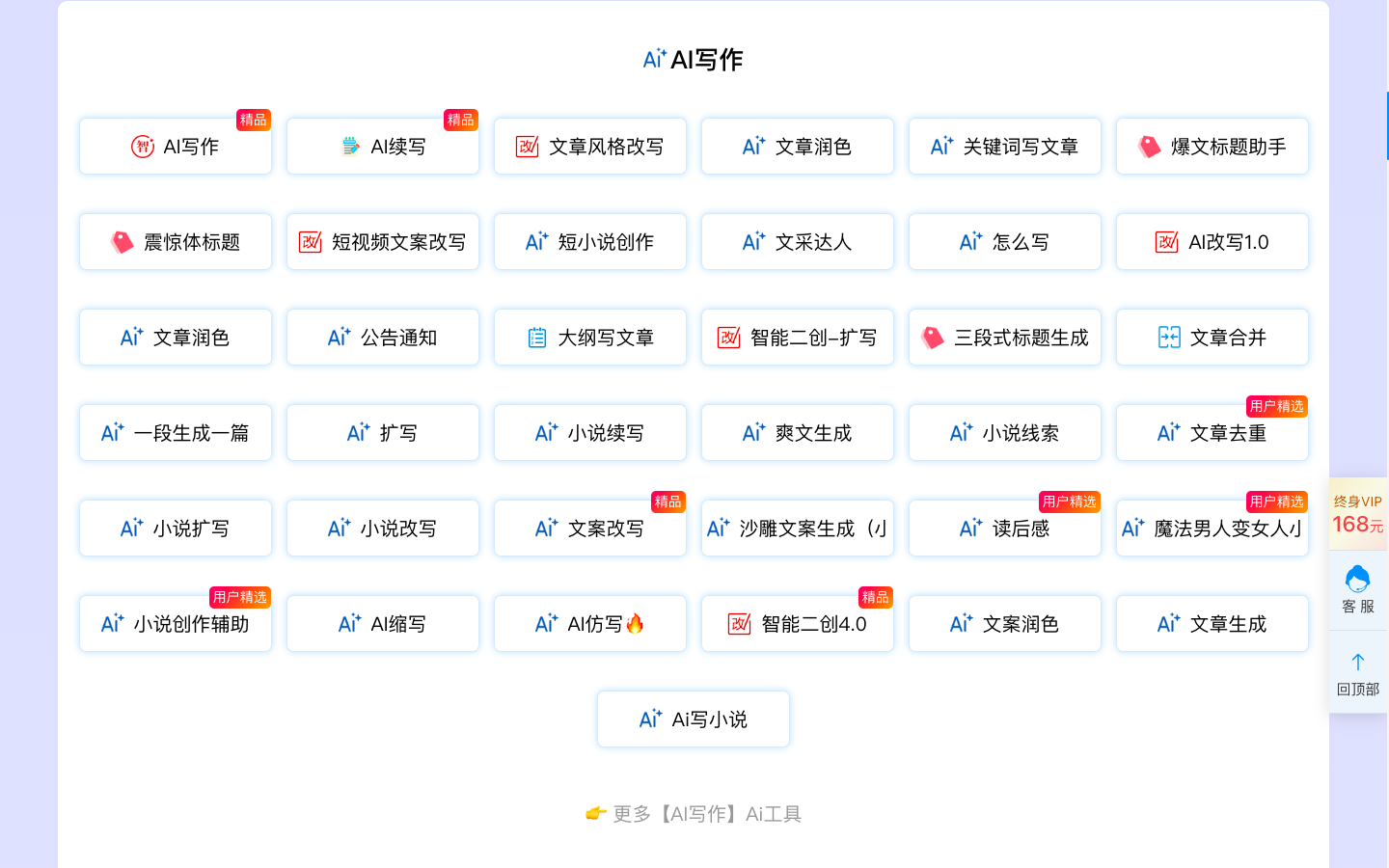Open the 震惊体标题 tag icon tool

click(x=122, y=242)
